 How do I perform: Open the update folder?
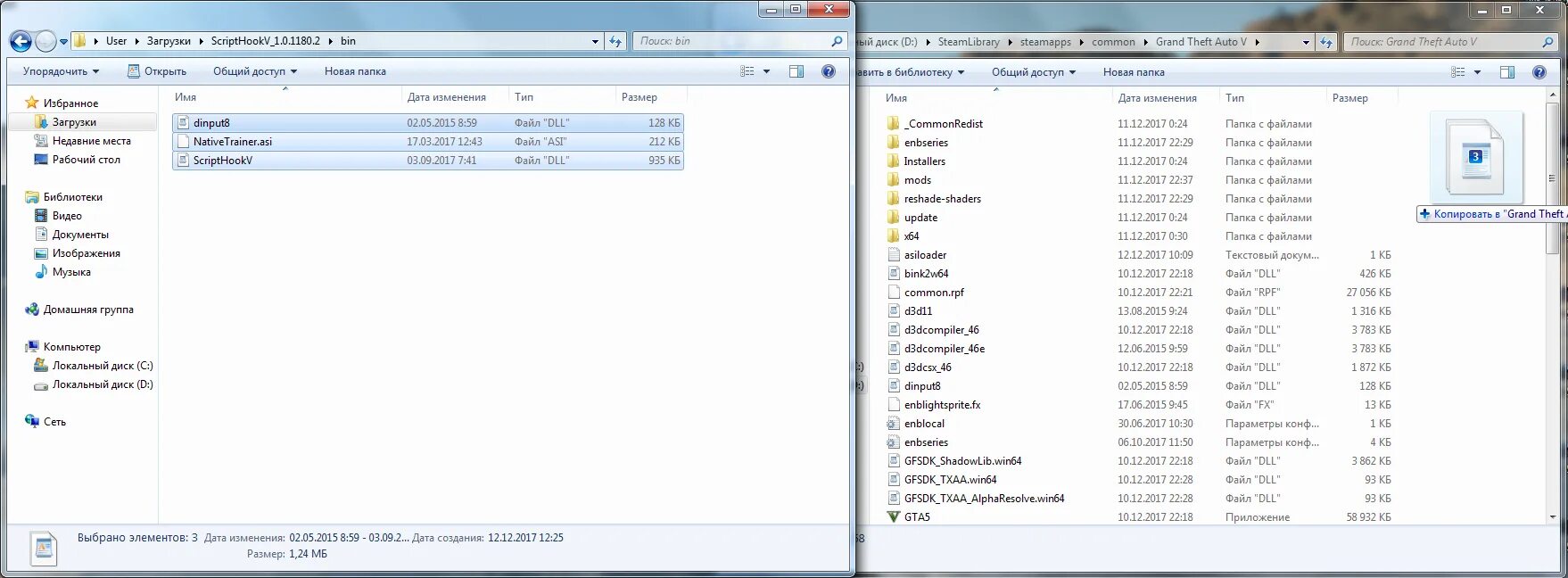click(x=920, y=218)
